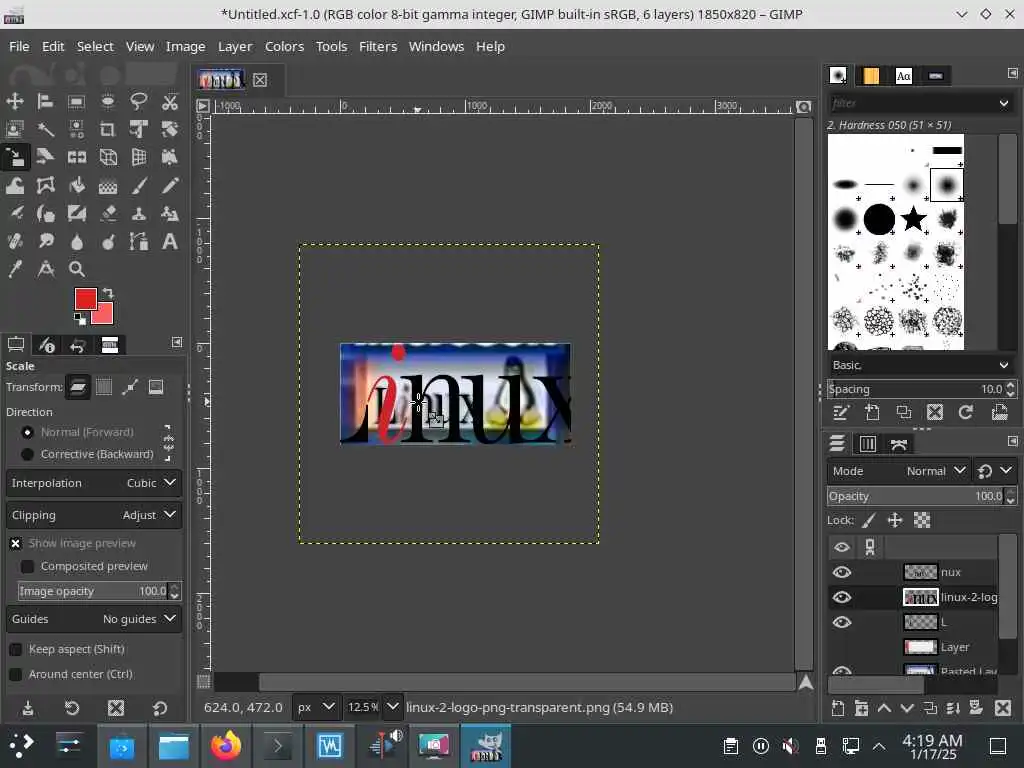The height and width of the screenshot is (768, 1024).
Task: Select the Free Select lasso tool
Action: click(x=138, y=101)
